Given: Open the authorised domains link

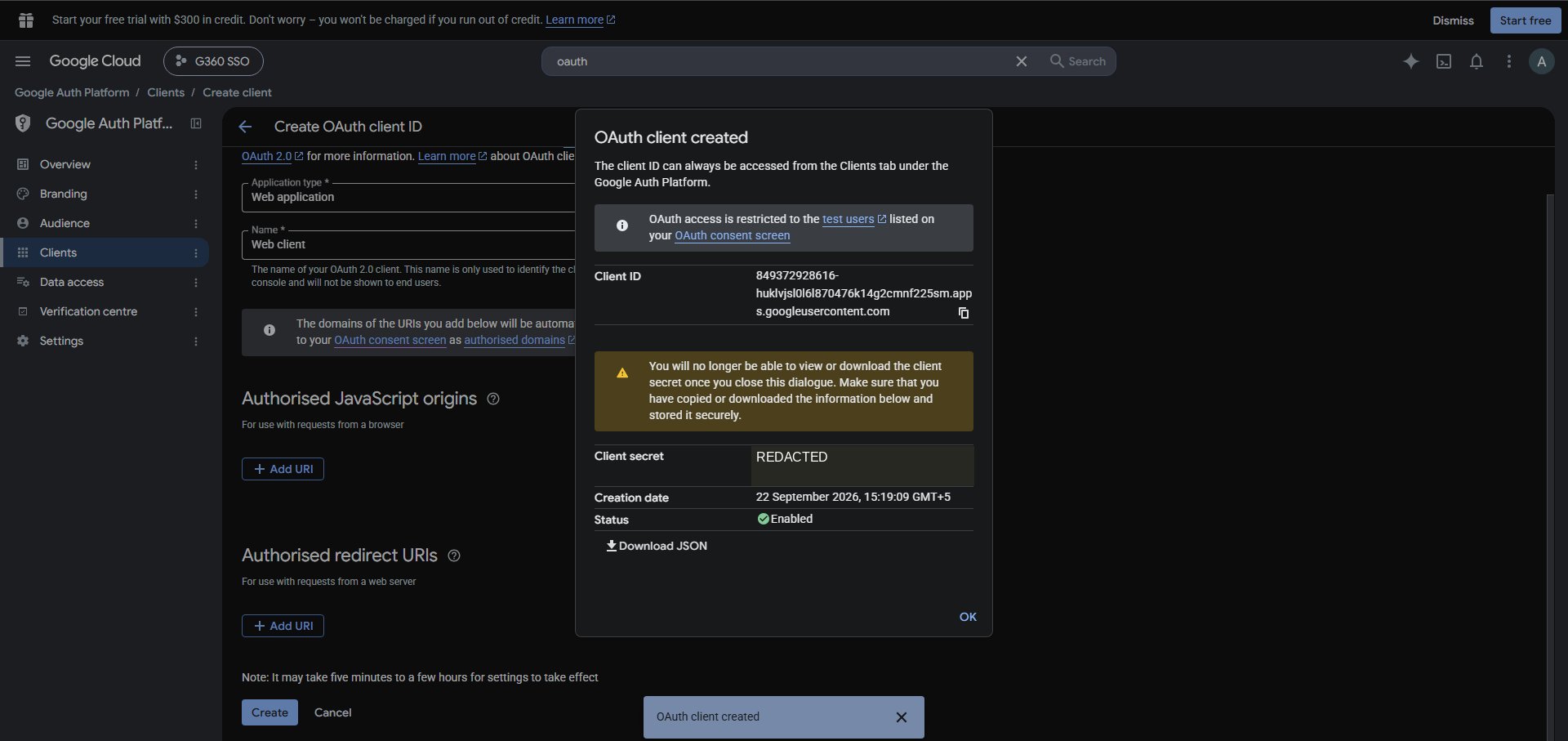Looking at the screenshot, I should point(519,340).
